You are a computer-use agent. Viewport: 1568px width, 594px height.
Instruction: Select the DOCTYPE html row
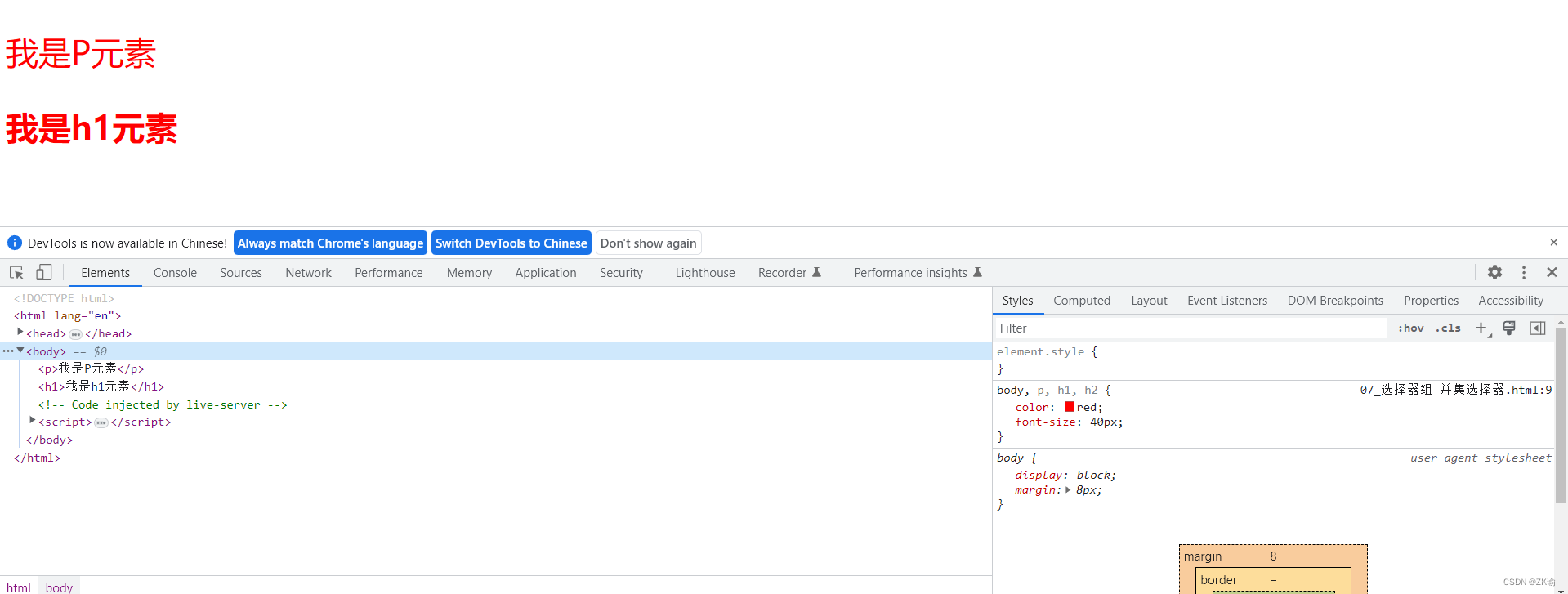[64, 298]
